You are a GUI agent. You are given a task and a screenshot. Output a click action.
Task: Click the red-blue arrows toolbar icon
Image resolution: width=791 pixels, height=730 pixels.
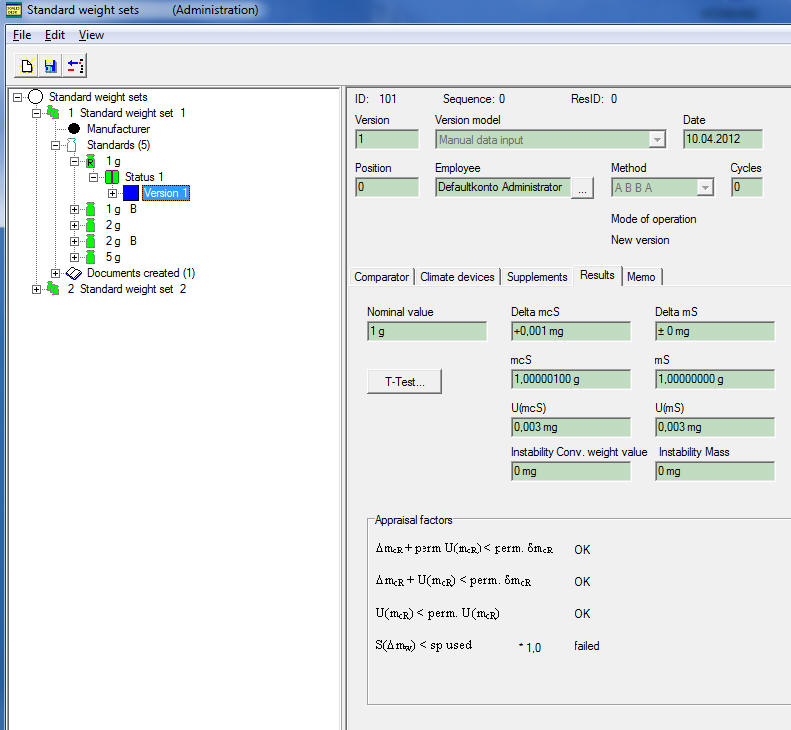(x=74, y=66)
